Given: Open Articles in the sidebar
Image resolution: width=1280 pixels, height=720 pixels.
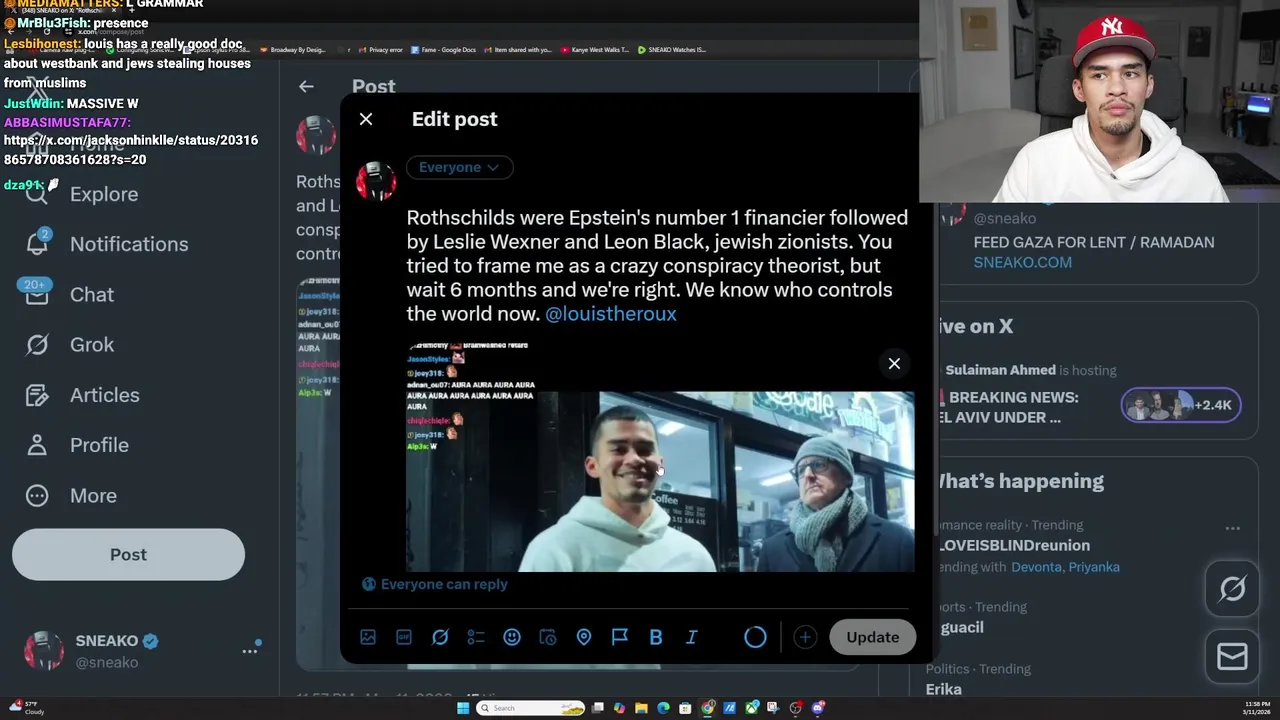Looking at the screenshot, I should tap(83, 395).
